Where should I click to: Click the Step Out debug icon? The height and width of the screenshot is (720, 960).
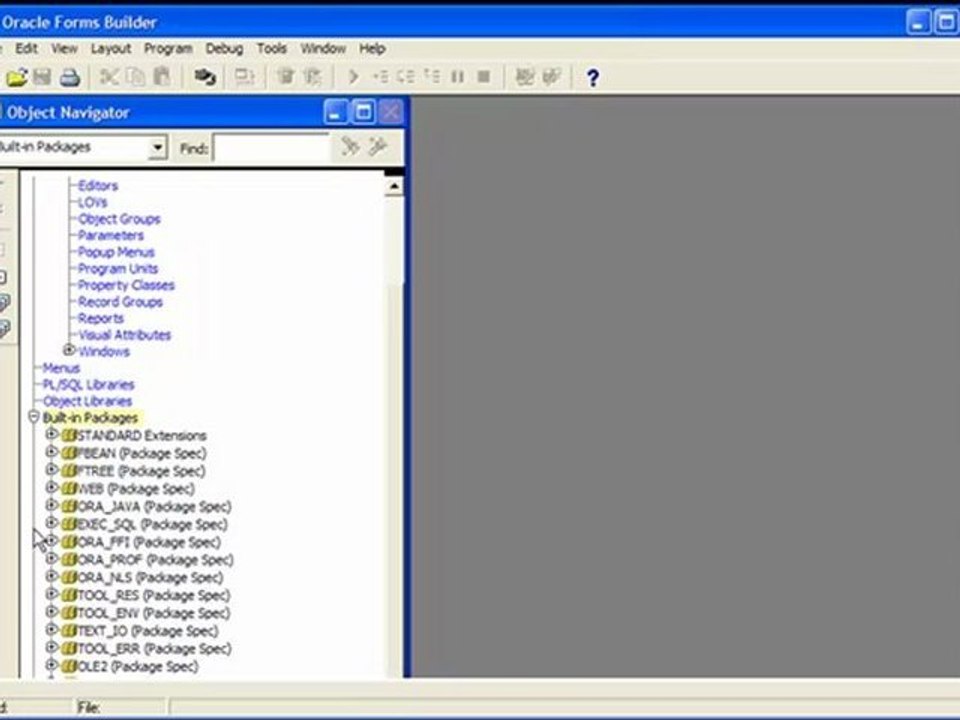432,77
